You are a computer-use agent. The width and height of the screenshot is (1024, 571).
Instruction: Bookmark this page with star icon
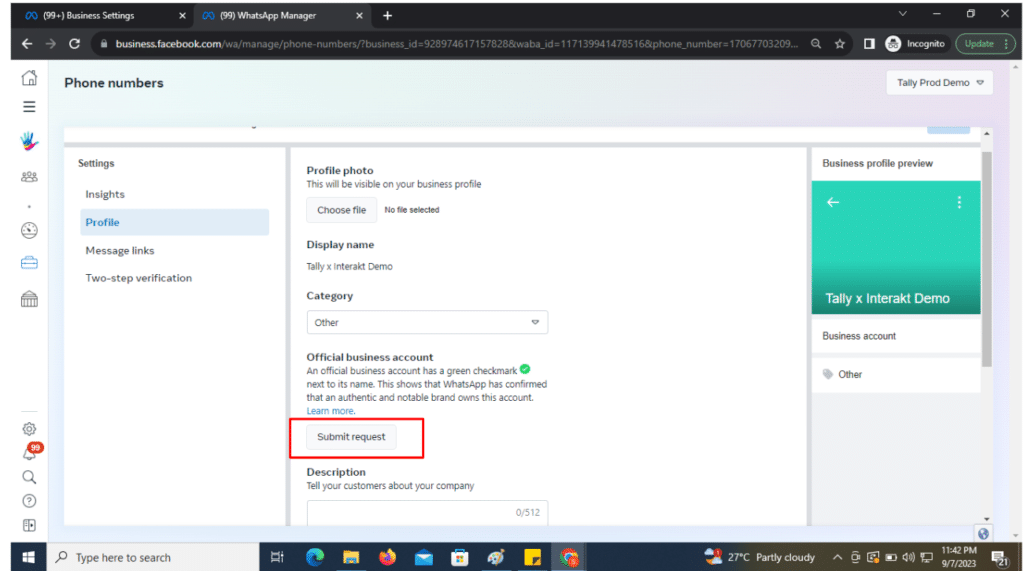coord(840,44)
